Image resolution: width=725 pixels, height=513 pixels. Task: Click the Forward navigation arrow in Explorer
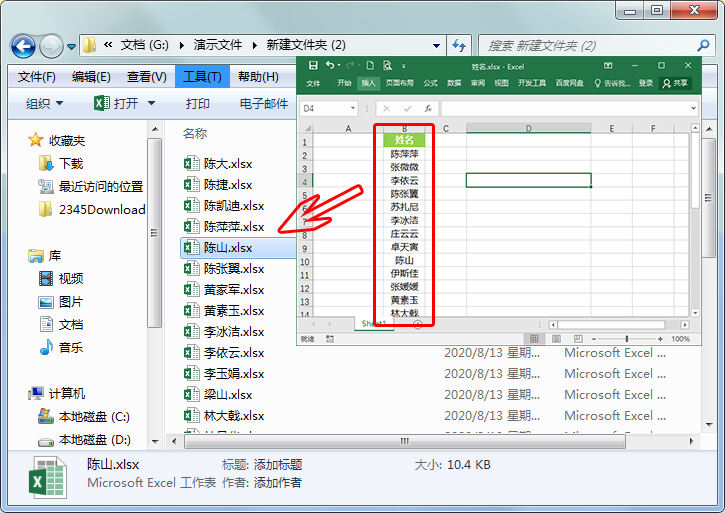click(51, 46)
